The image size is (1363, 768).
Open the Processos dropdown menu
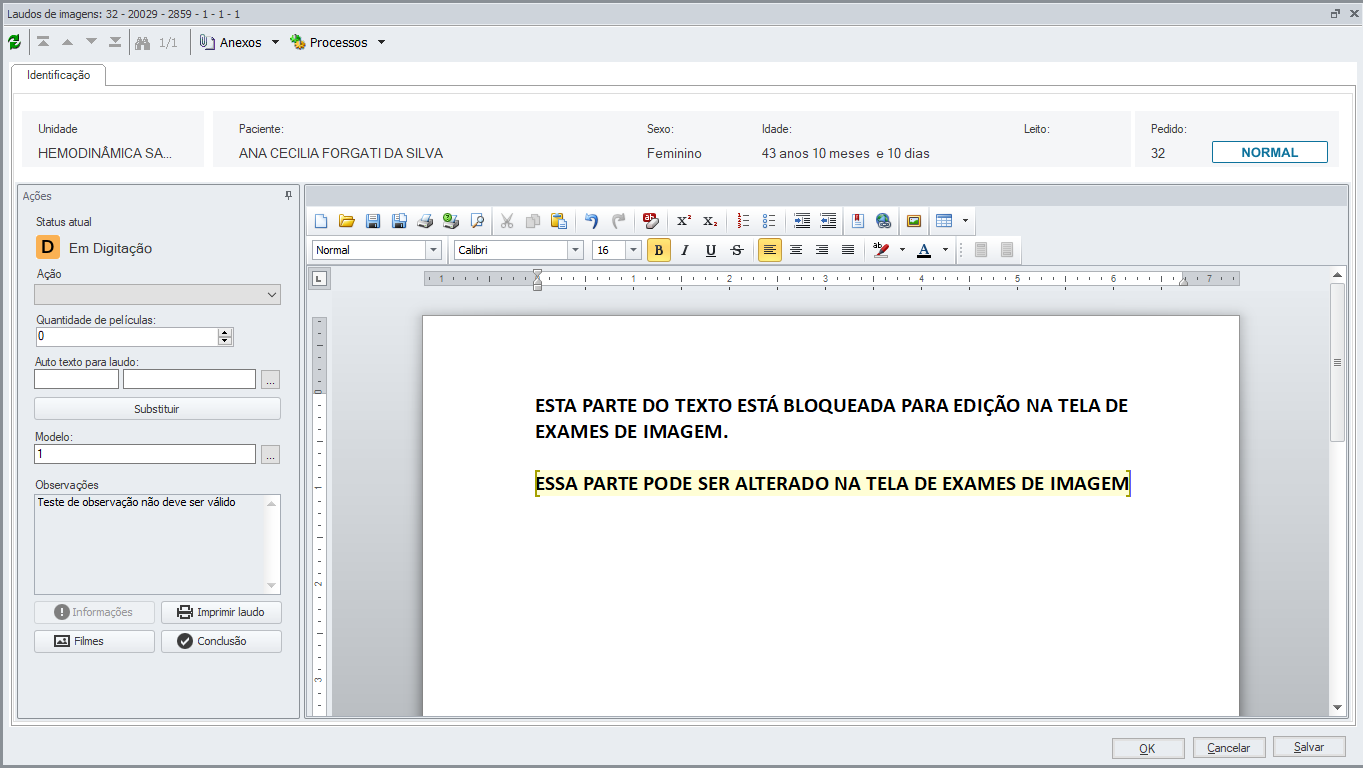click(338, 43)
